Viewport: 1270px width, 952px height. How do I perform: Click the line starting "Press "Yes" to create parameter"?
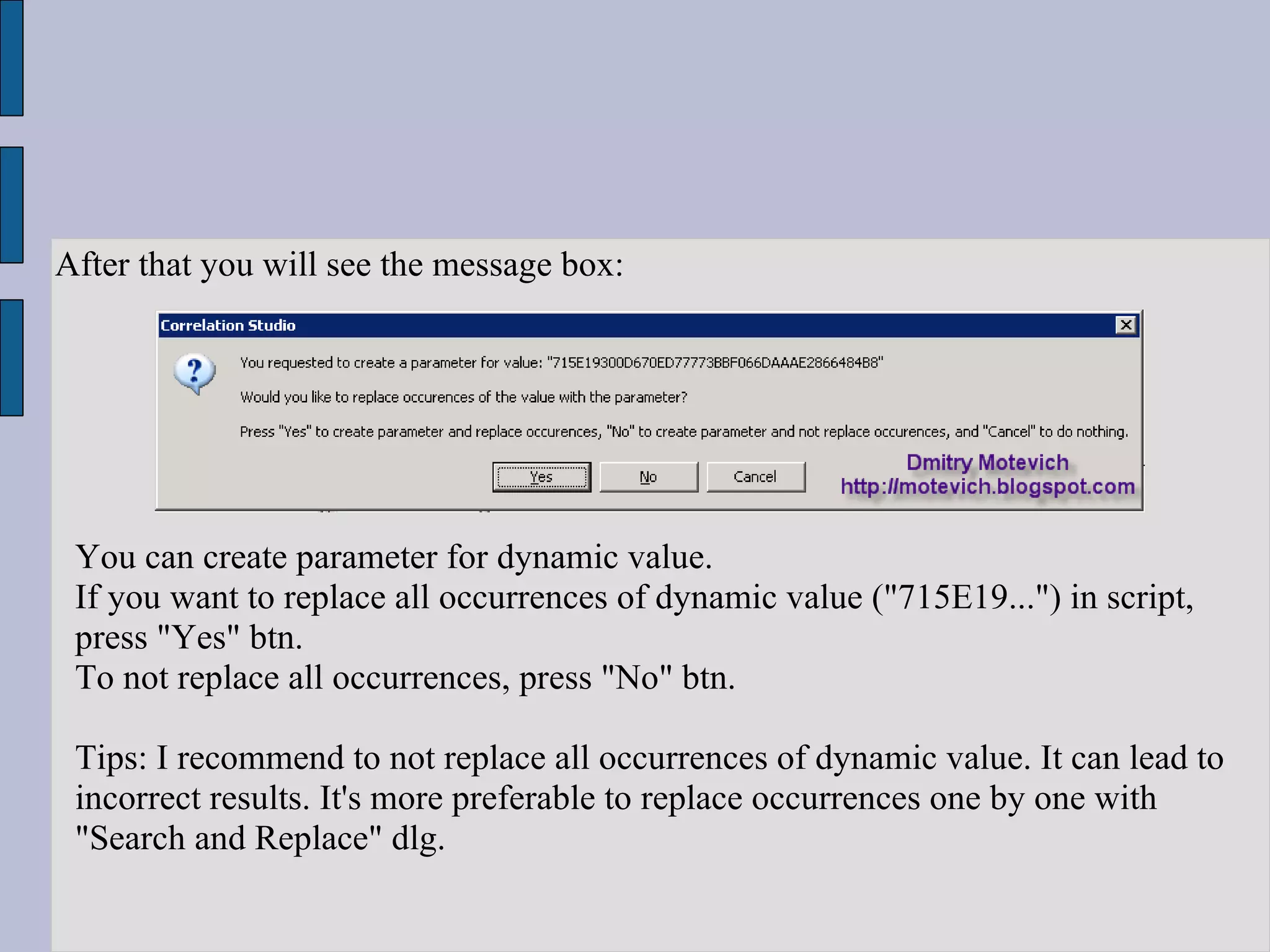coord(684,431)
